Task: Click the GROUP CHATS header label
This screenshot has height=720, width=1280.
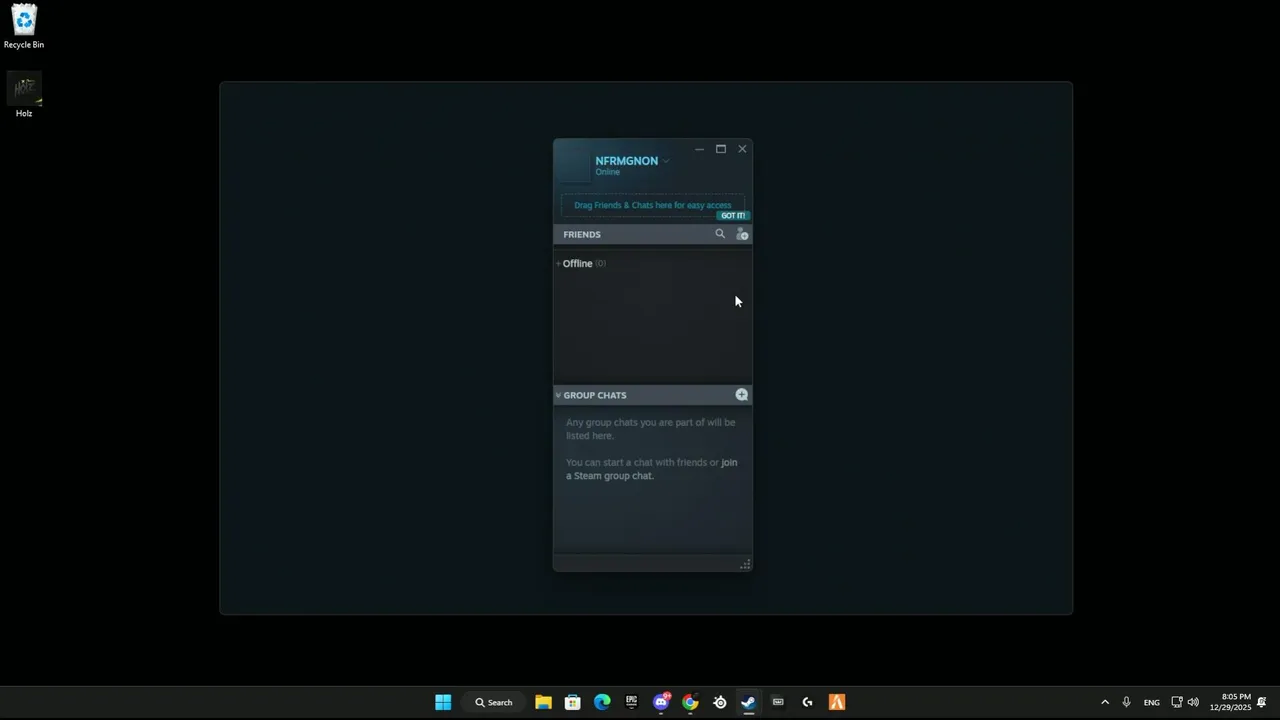Action: click(595, 395)
